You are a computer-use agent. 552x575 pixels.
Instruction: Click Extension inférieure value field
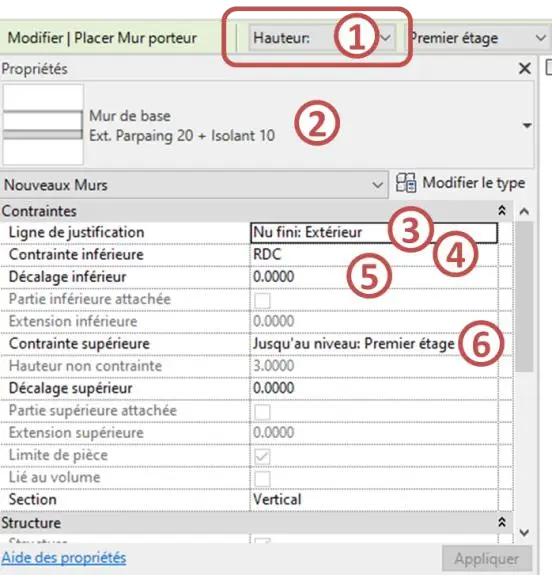click(374, 322)
